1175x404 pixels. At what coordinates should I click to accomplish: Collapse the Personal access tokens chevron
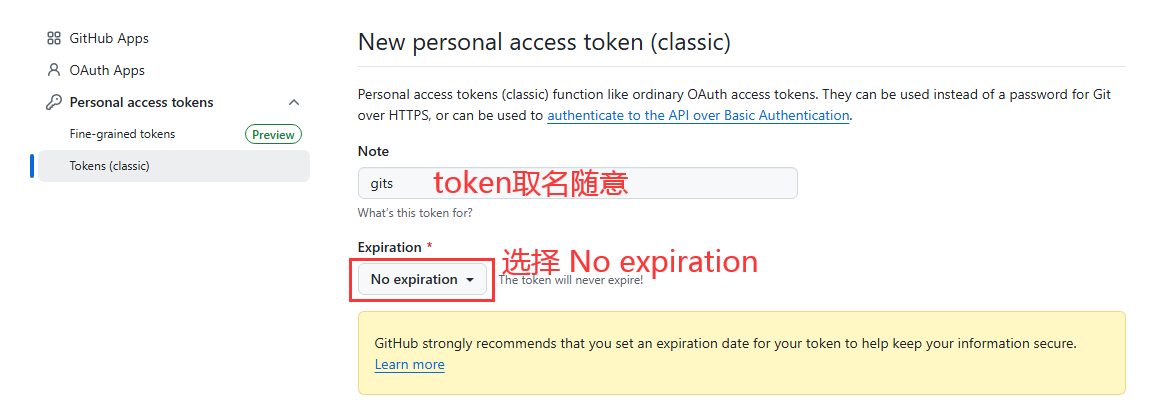coord(294,102)
